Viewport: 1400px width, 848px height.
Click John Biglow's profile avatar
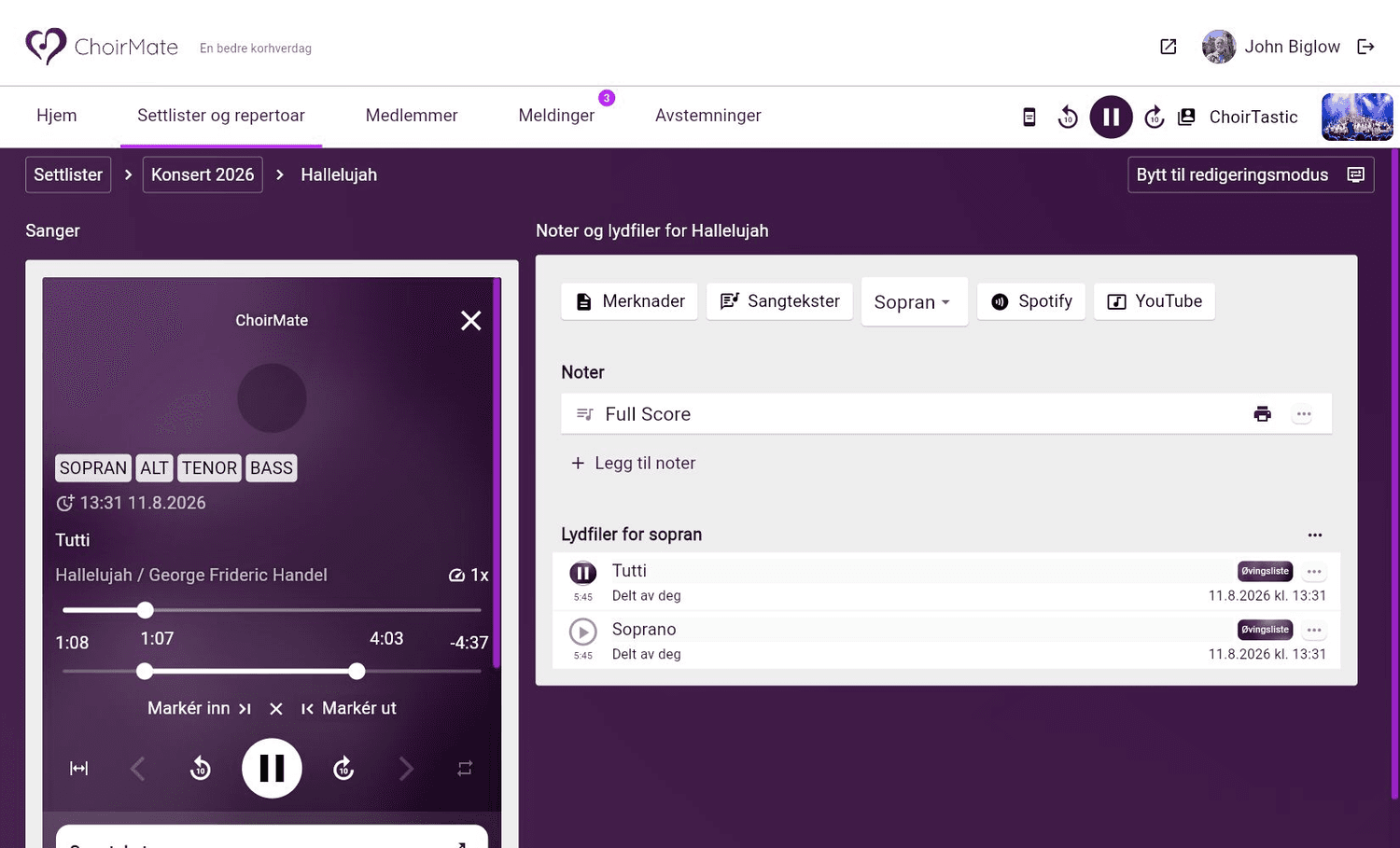click(1219, 47)
